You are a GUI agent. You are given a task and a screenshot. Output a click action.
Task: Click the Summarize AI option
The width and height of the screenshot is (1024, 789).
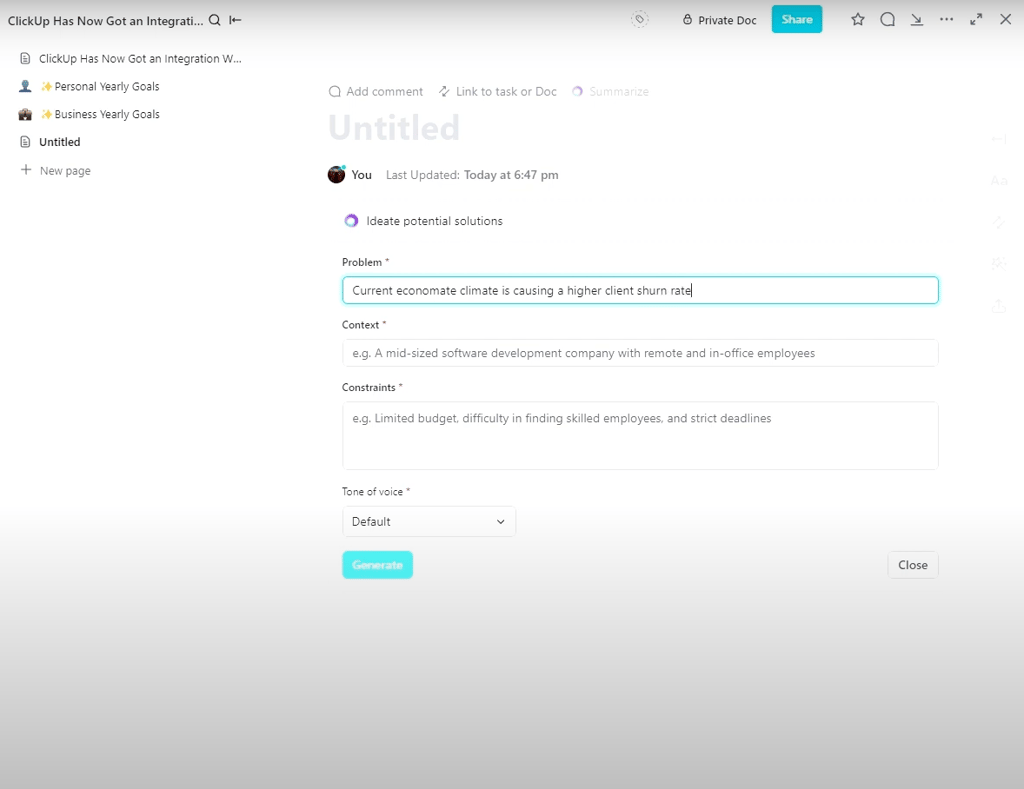611,91
